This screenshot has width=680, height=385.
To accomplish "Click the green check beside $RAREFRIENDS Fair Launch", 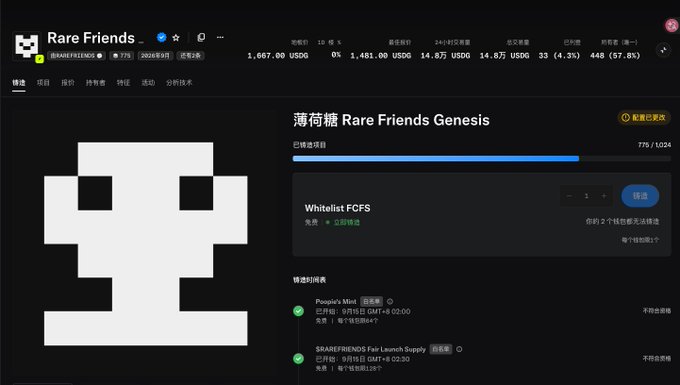I will [x=298, y=359].
